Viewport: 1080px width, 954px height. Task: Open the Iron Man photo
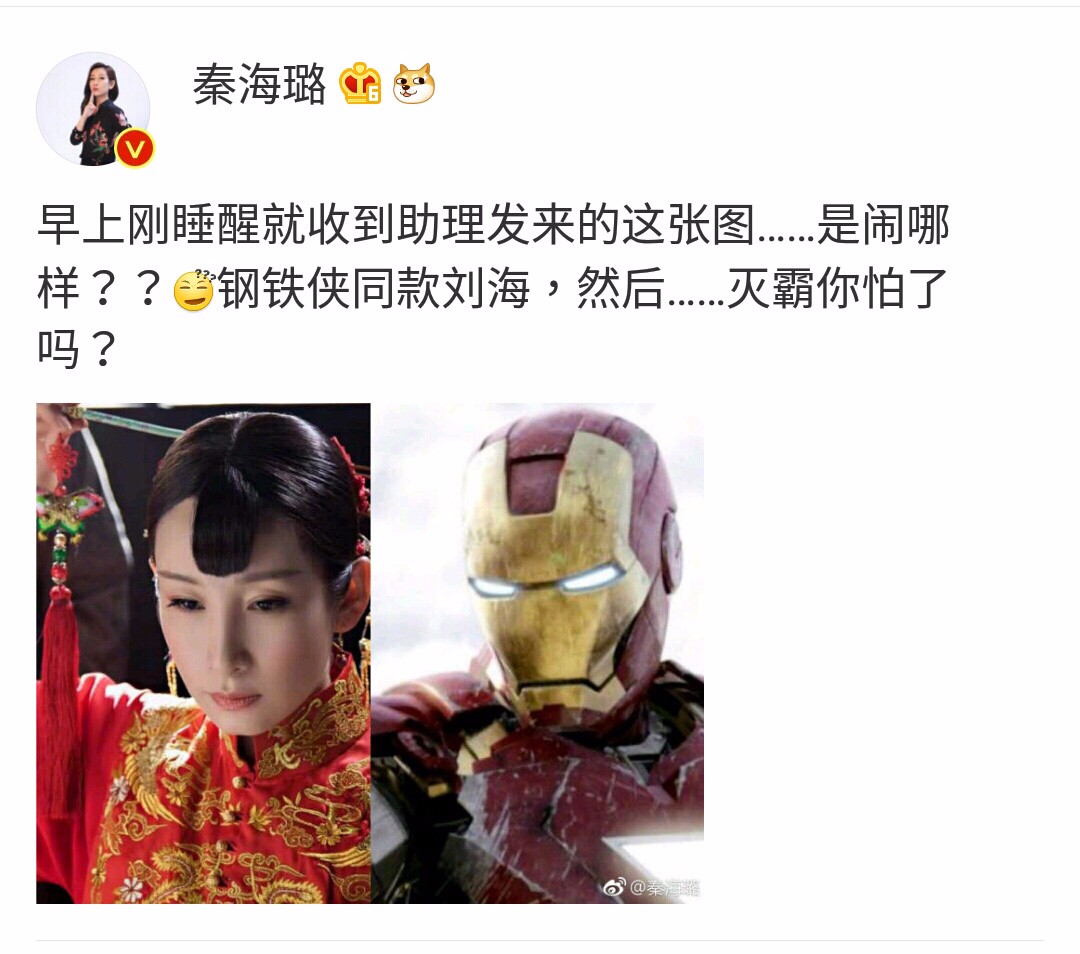click(538, 653)
